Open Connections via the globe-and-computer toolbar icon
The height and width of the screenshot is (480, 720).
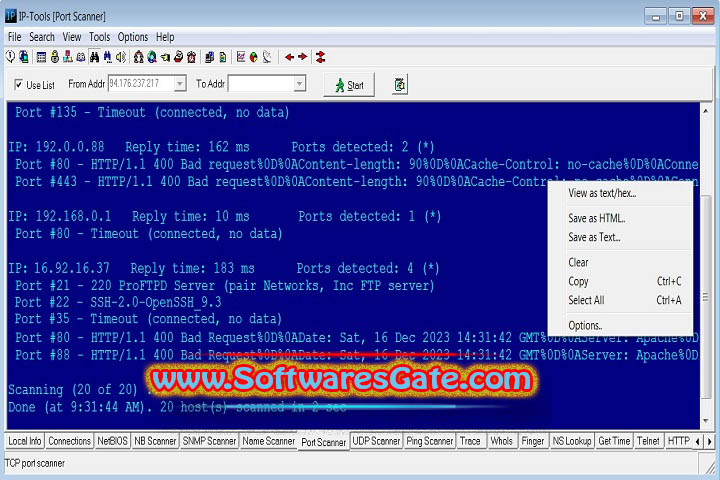pos(23,57)
